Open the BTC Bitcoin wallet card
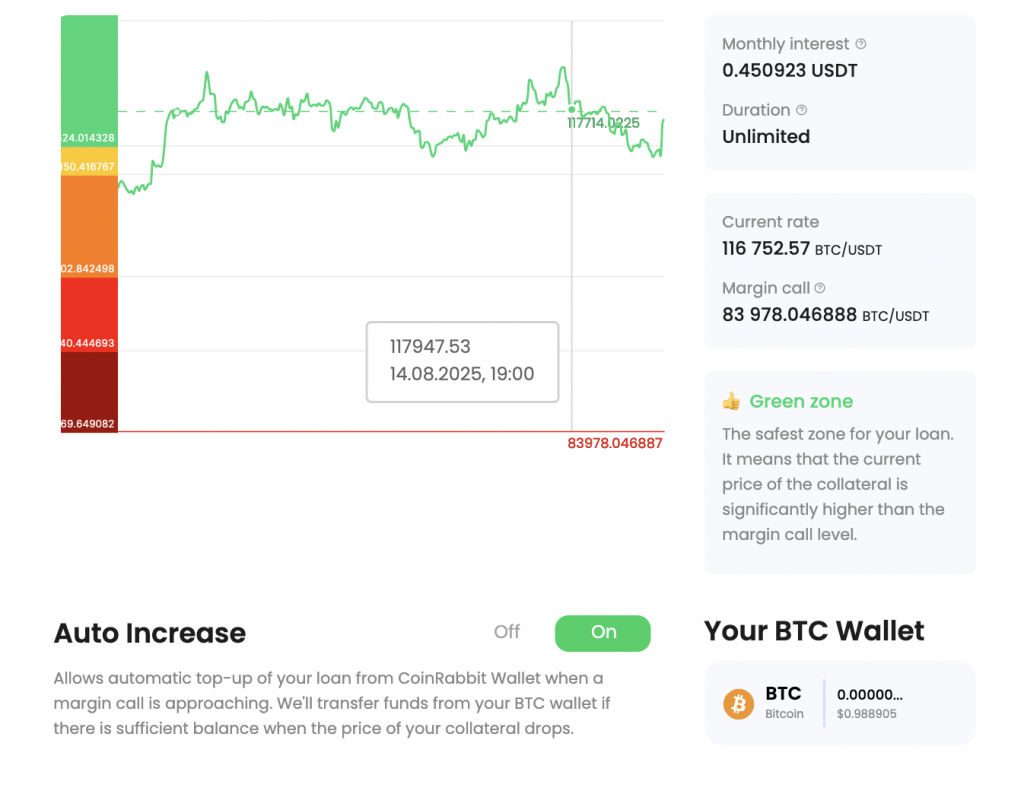 [840, 703]
